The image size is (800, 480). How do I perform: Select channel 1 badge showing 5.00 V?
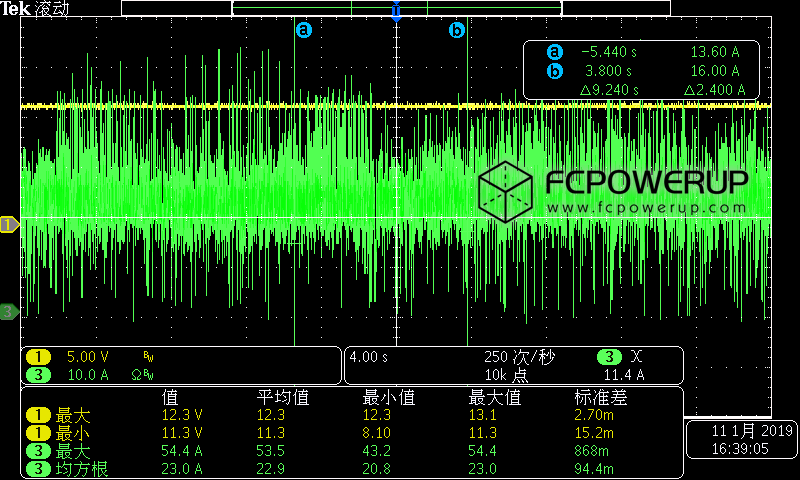(x=38, y=357)
